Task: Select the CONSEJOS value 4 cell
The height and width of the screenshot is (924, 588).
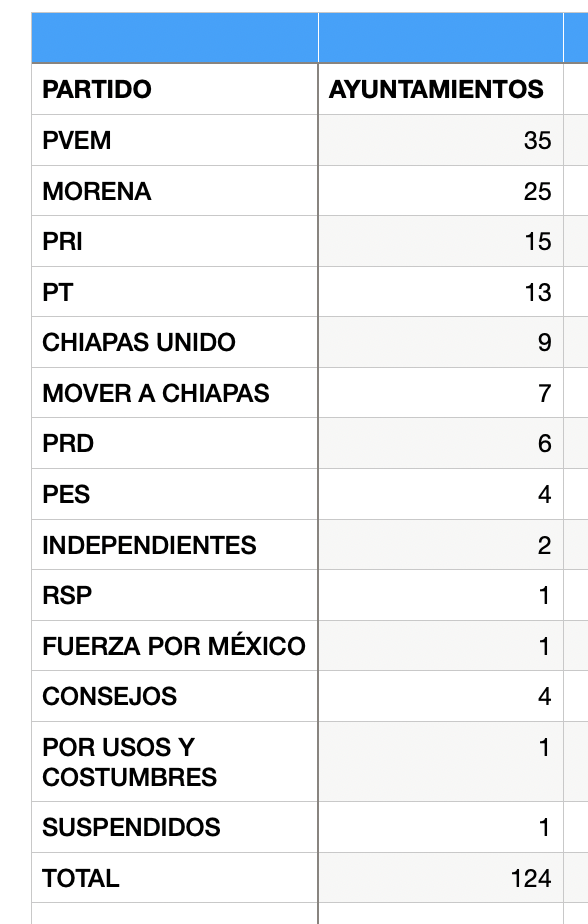Action: [x=441, y=696]
